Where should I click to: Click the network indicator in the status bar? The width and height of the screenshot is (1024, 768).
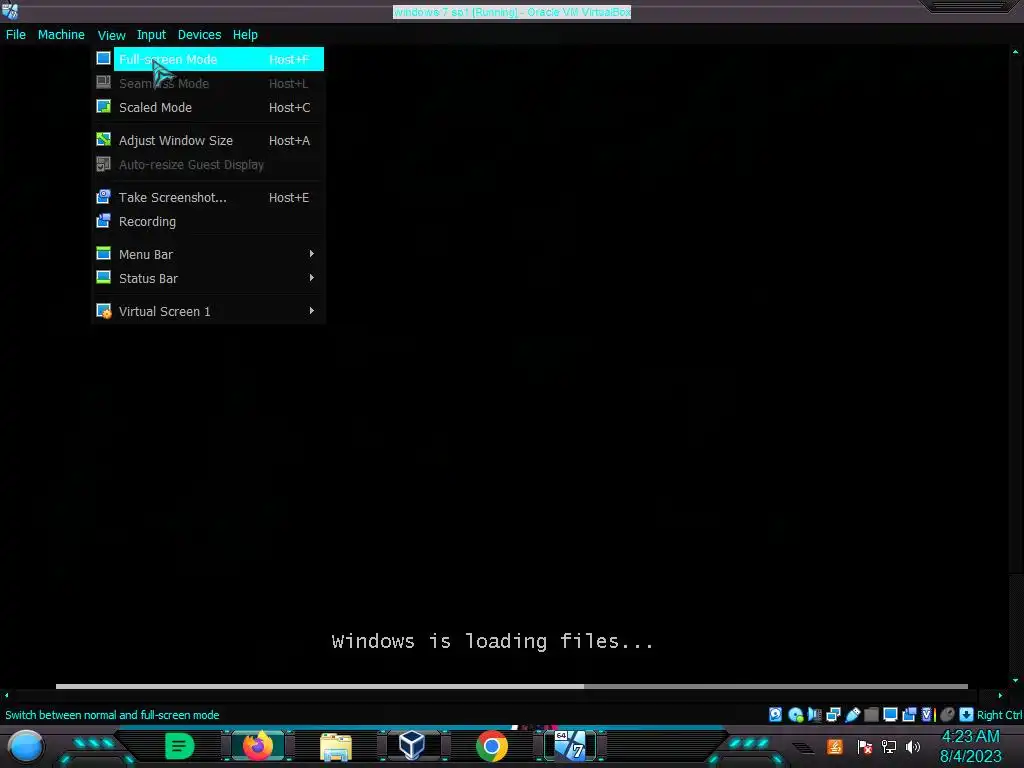(x=833, y=714)
